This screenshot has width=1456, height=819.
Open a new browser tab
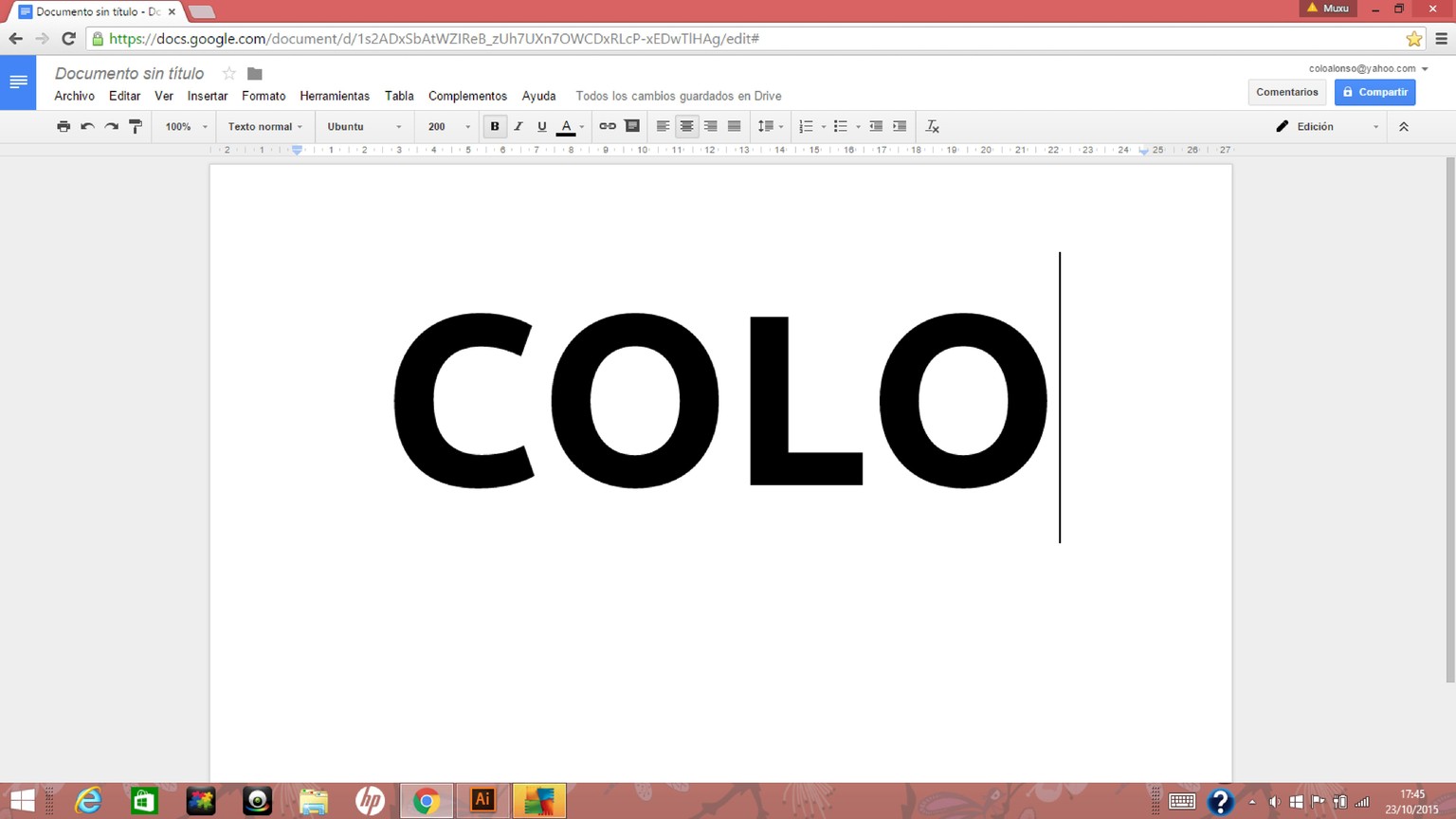[x=202, y=12]
